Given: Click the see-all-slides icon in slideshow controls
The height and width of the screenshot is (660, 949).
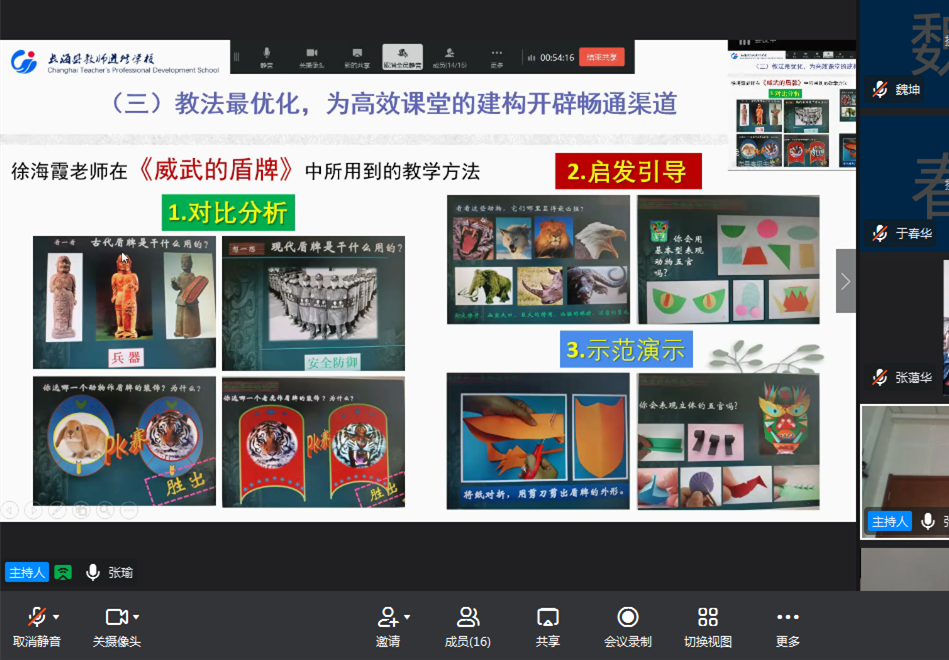Looking at the screenshot, I should click(81, 510).
